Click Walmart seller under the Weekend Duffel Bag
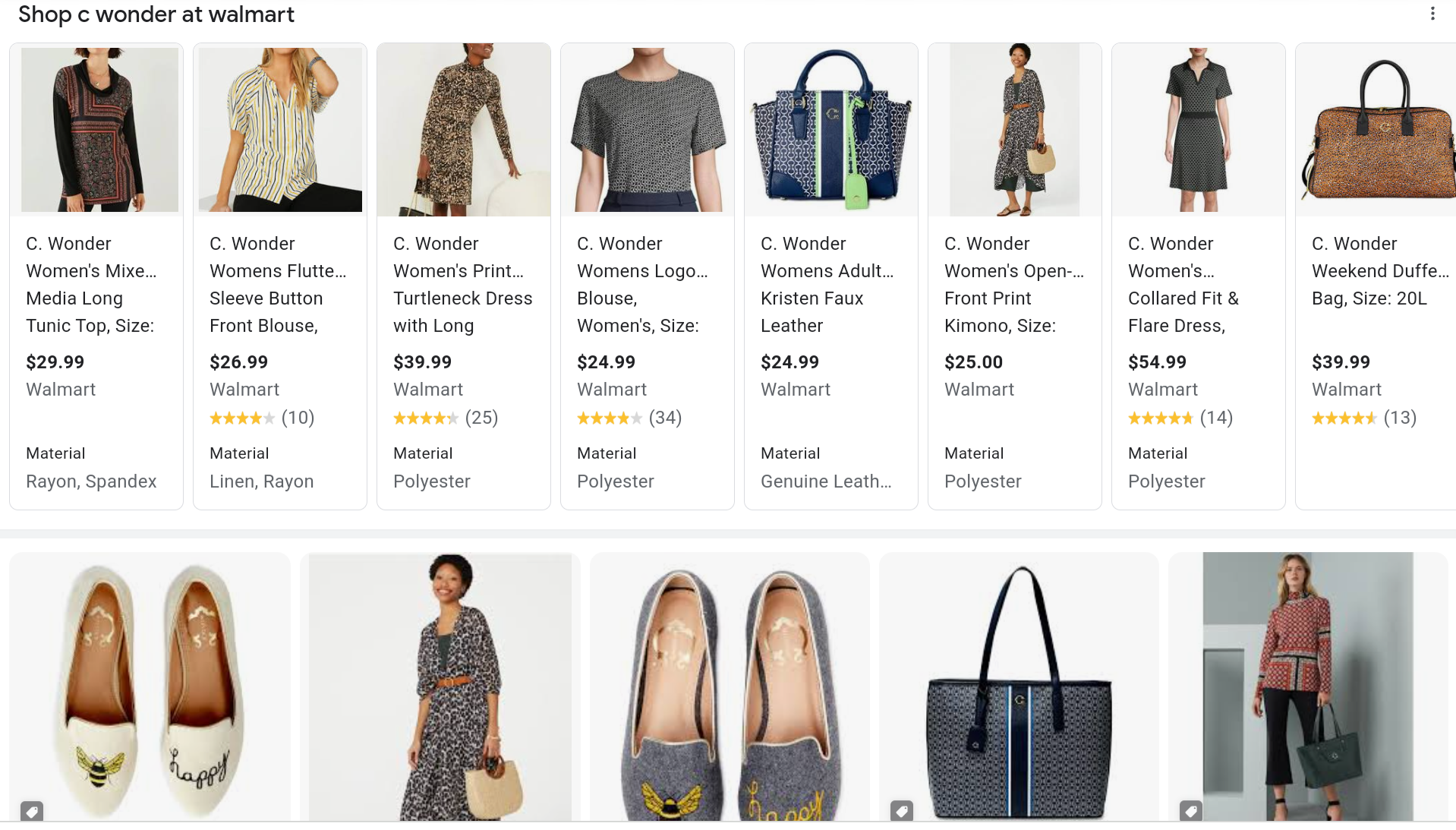Image resolution: width=1456 pixels, height=830 pixels. tap(1347, 390)
